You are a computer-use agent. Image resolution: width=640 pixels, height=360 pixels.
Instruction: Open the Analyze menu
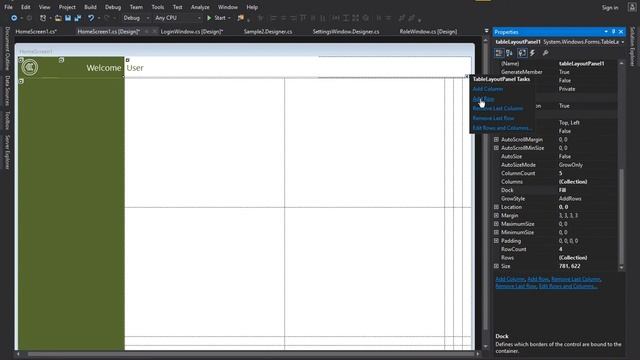200,7
